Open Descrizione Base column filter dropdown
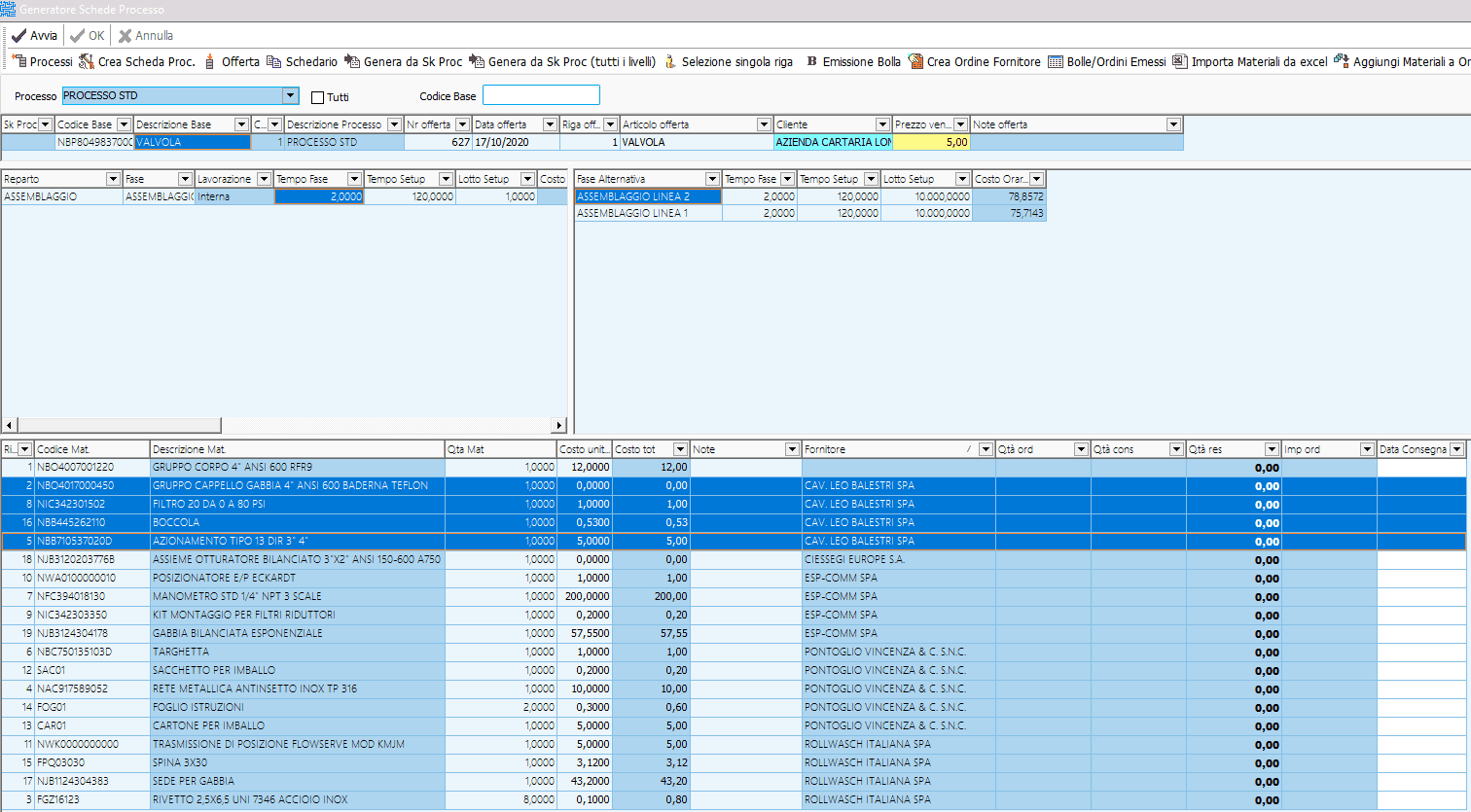This screenshot has width=1471, height=812. (242, 124)
